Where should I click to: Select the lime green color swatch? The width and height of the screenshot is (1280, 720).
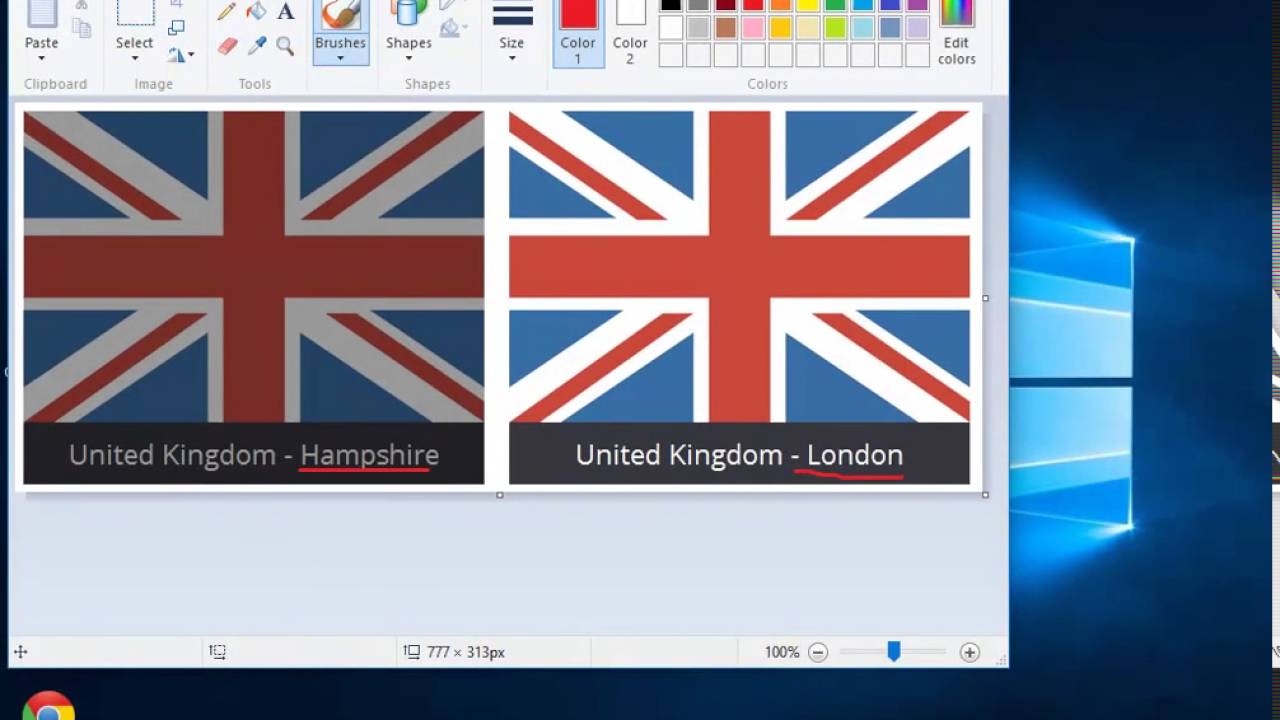coord(835,28)
